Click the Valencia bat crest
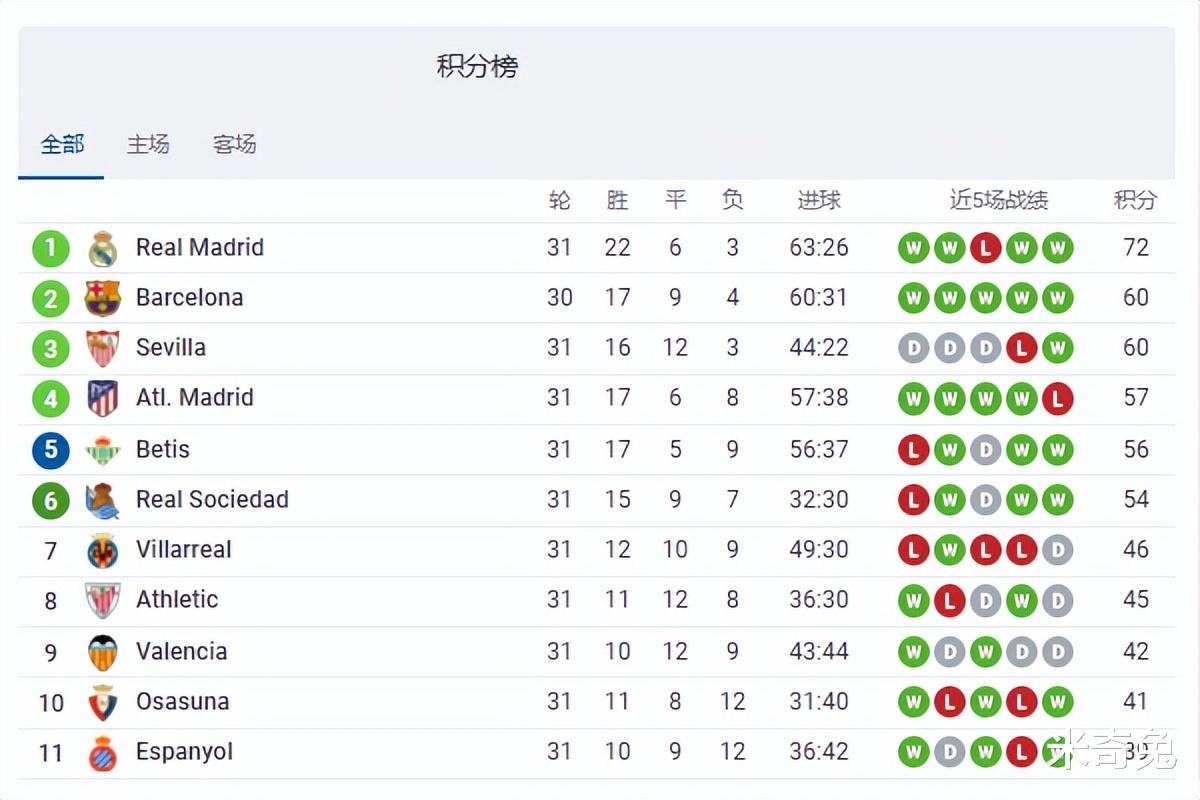This screenshot has height=800, width=1200. 103,652
